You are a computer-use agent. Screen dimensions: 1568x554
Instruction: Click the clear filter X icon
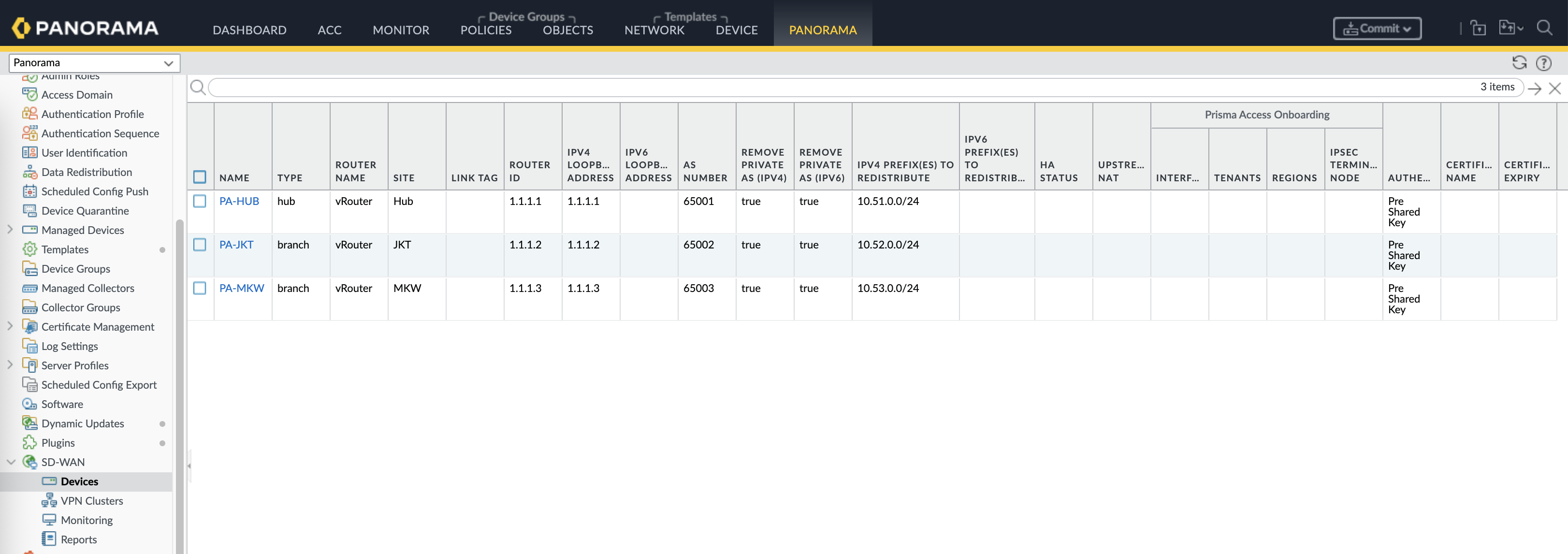pos(1555,88)
